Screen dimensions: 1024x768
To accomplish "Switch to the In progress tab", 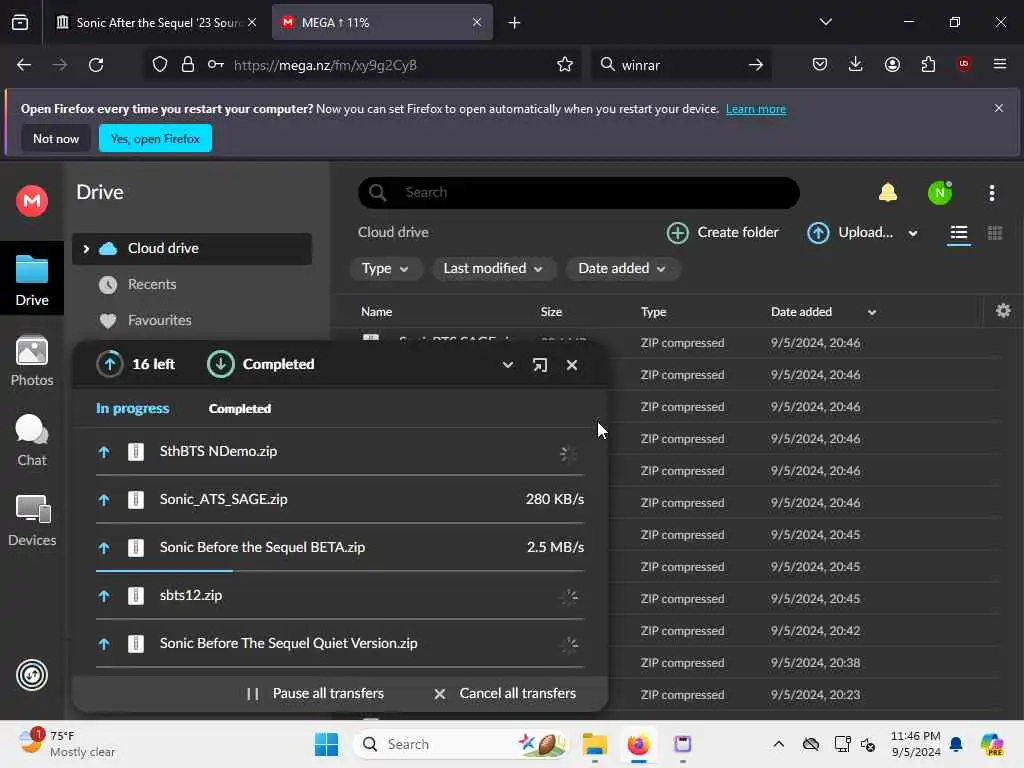I will click(x=133, y=408).
